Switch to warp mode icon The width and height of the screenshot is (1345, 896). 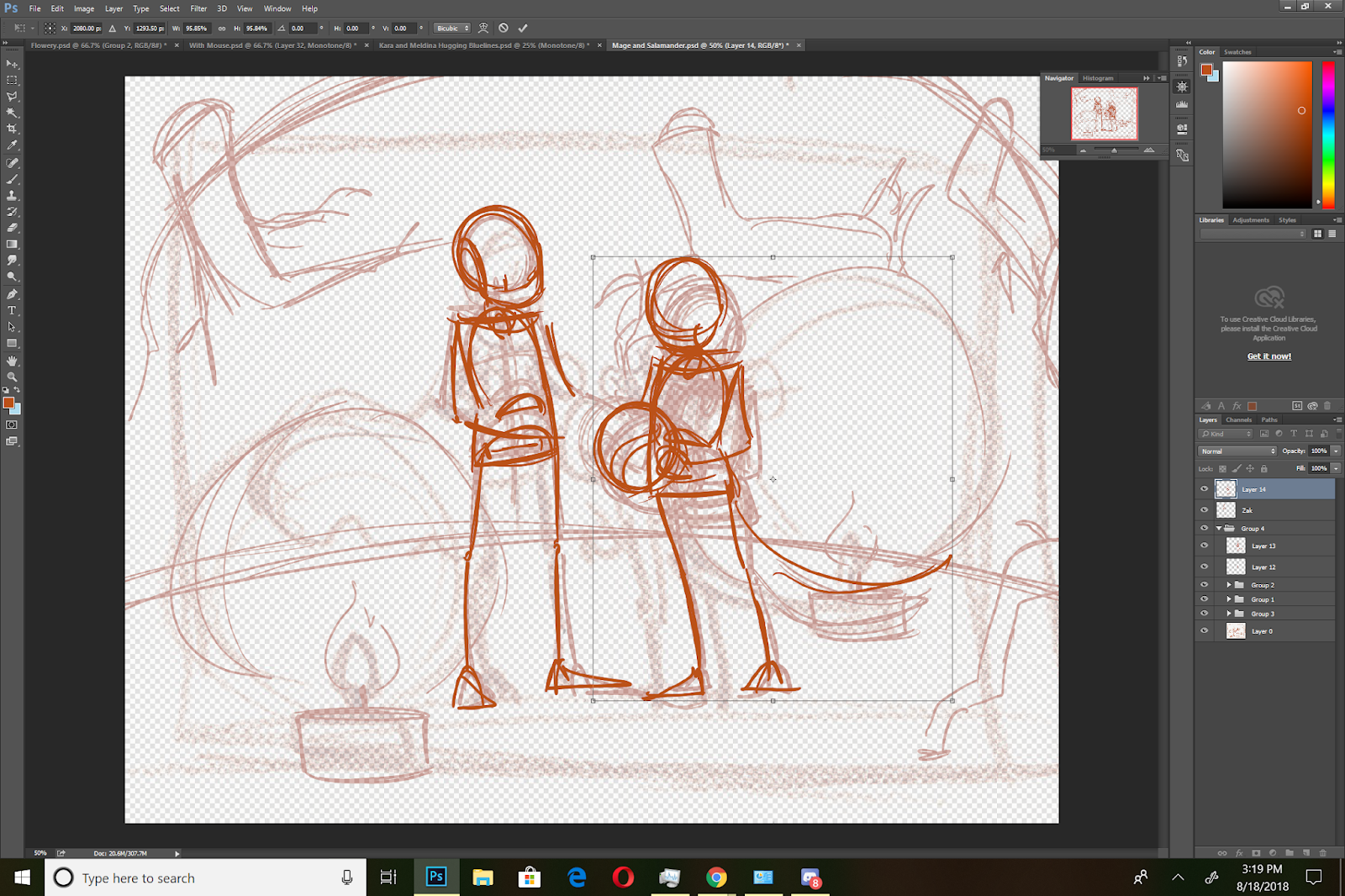(483, 28)
